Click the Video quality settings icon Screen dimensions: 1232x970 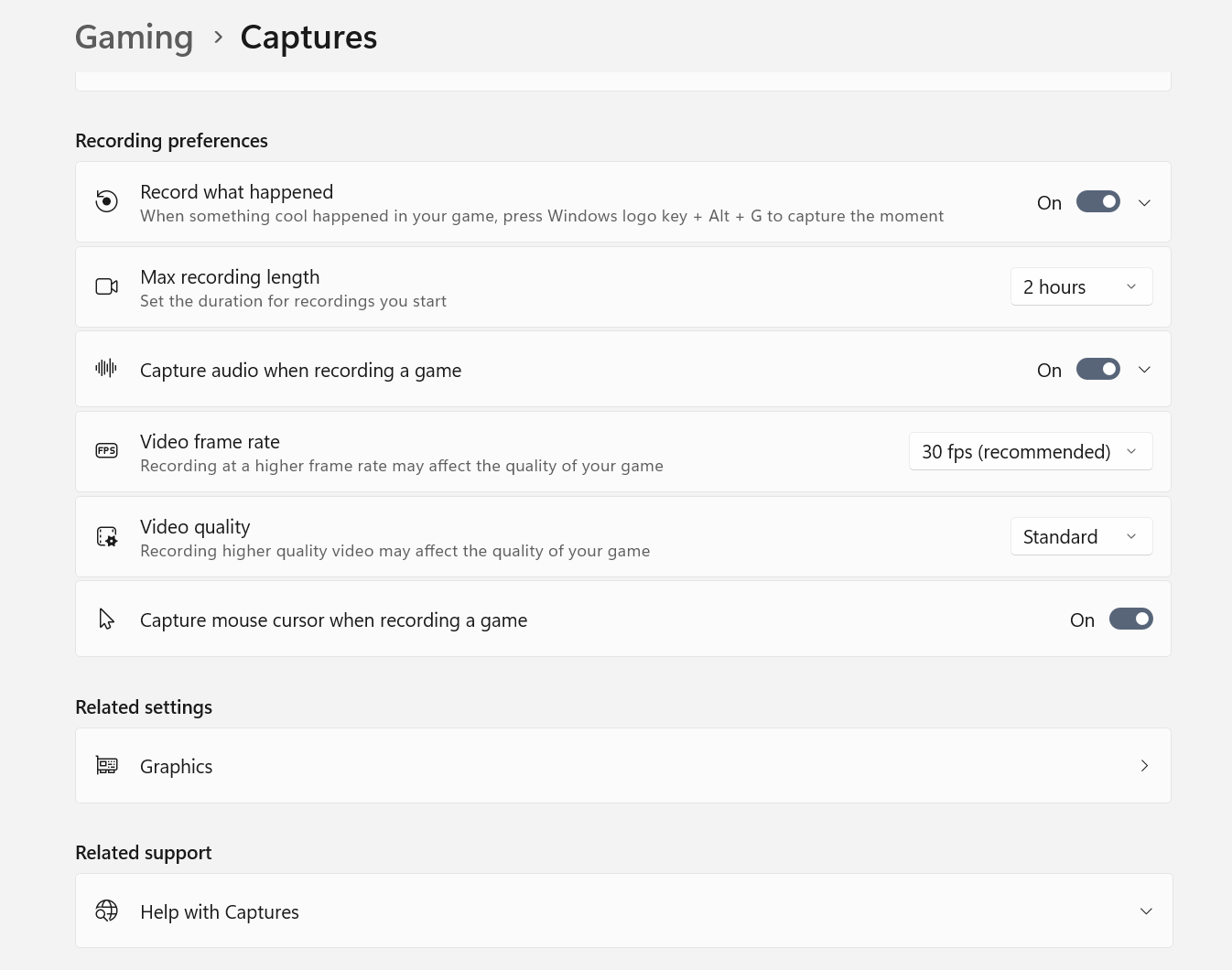click(107, 536)
